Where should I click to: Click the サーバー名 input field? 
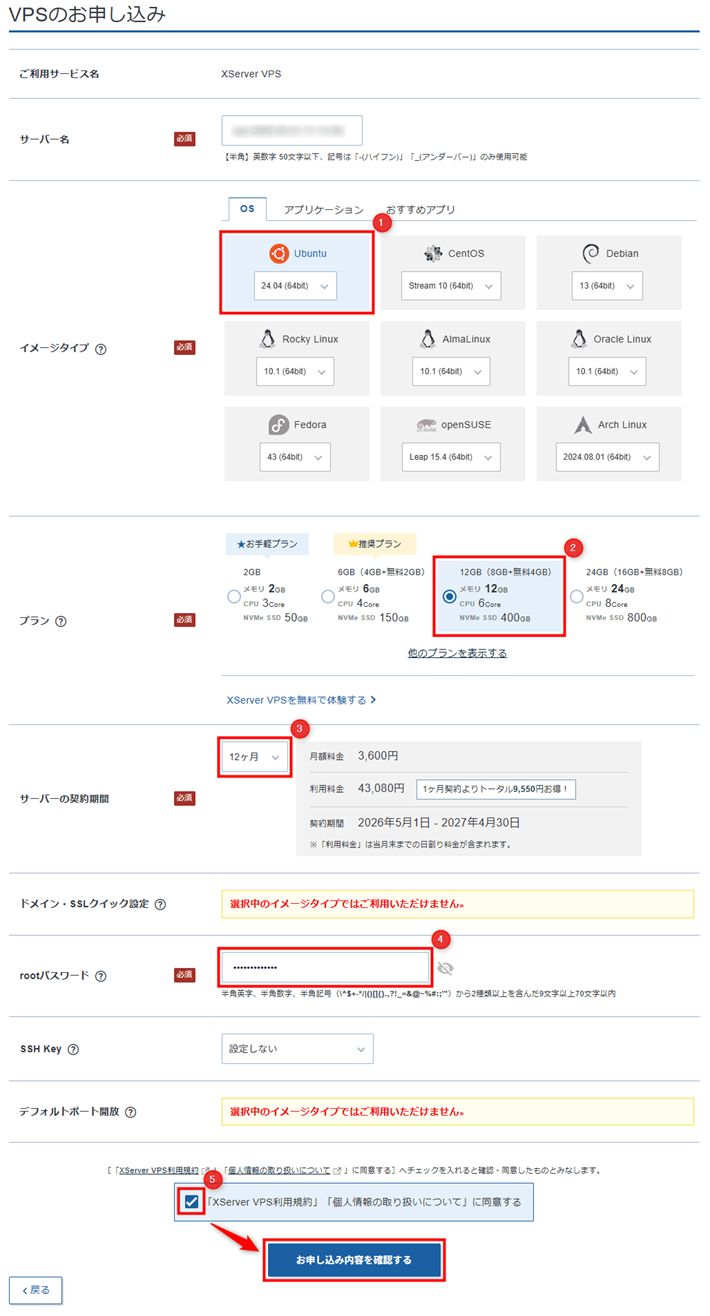pos(291,131)
